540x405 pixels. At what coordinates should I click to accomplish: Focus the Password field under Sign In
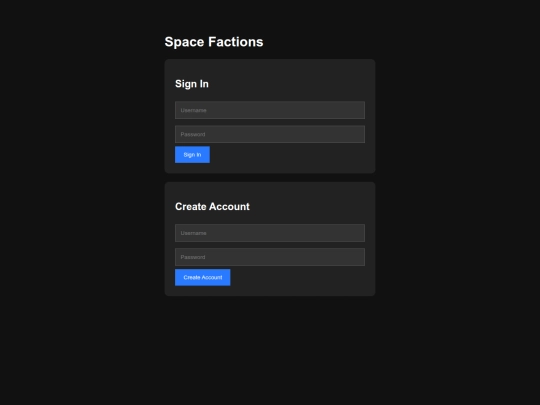point(270,134)
